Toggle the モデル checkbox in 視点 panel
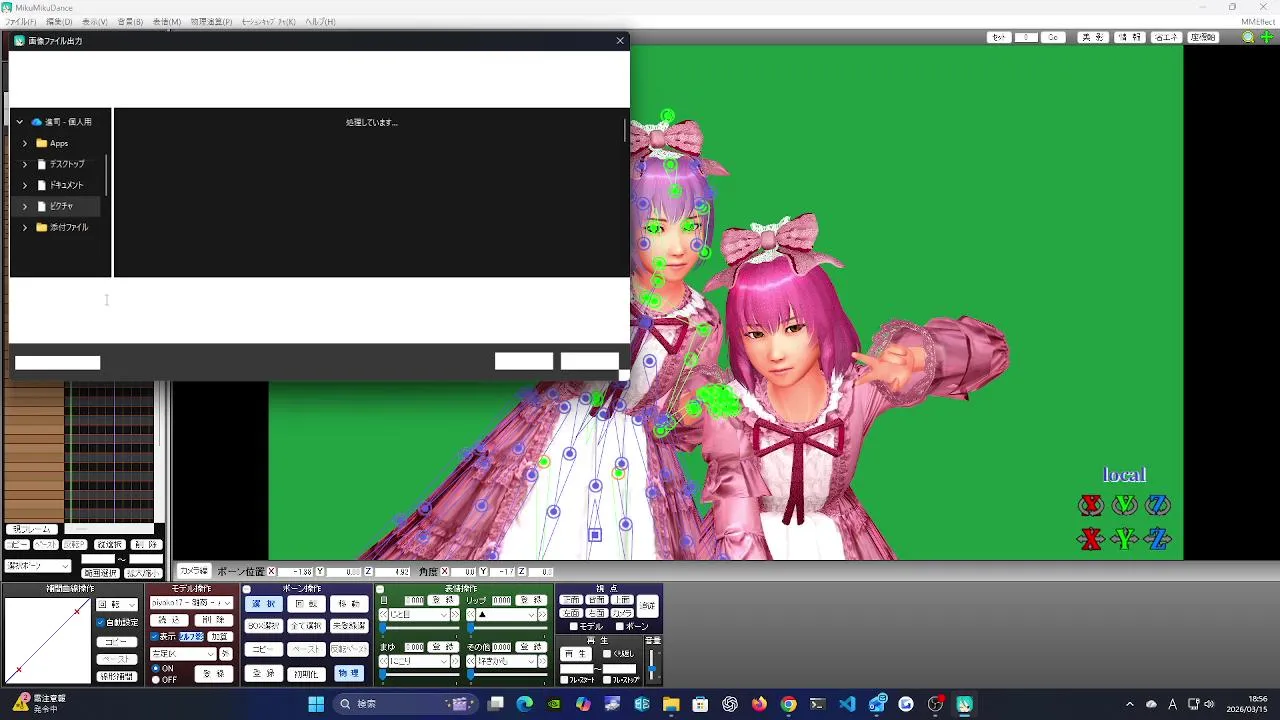 click(573, 626)
